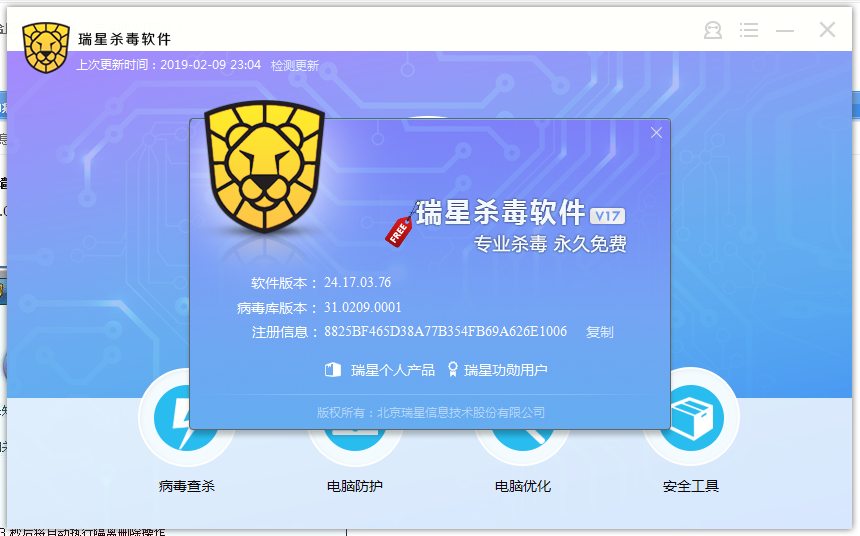The height and width of the screenshot is (536, 860).
Task: Select the 电脑防护 label
Action: [x=355, y=486]
